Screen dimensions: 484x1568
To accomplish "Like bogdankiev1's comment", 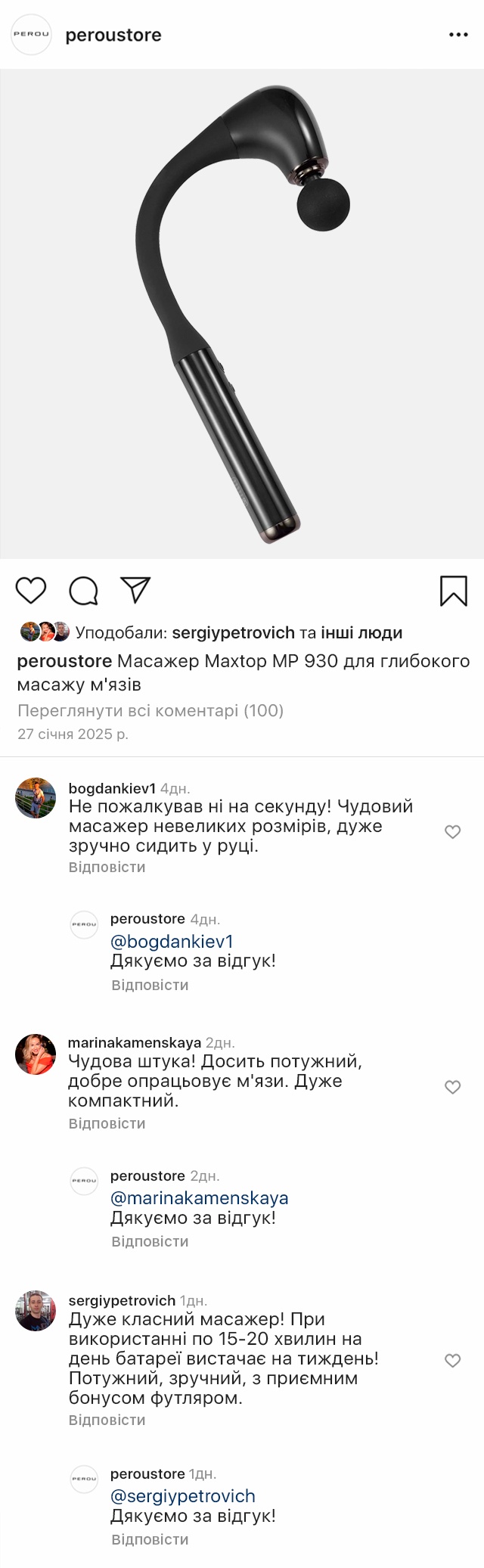I will coord(452,832).
